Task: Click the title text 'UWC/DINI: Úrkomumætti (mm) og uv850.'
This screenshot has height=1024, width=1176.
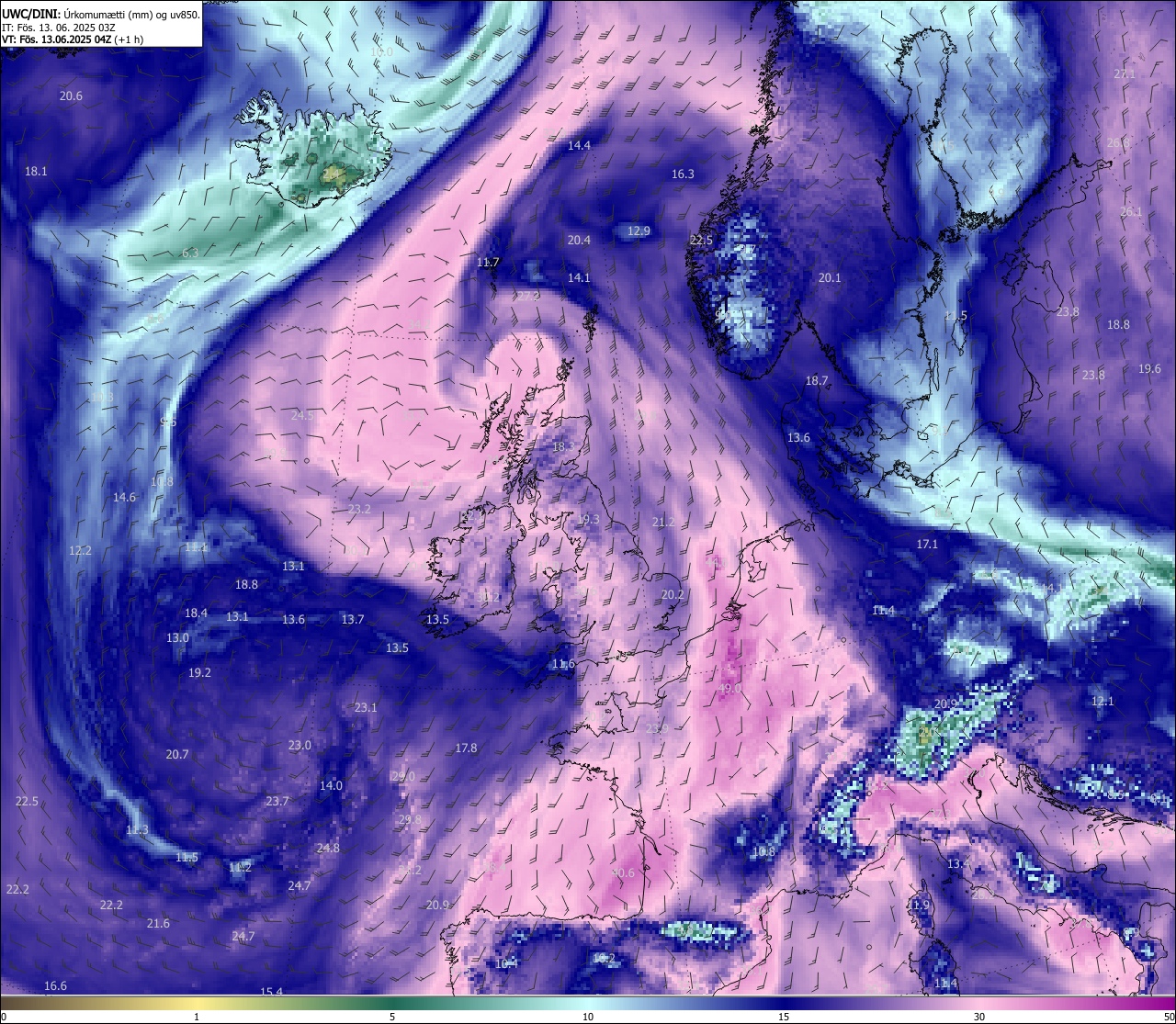Action: (101, 14)
